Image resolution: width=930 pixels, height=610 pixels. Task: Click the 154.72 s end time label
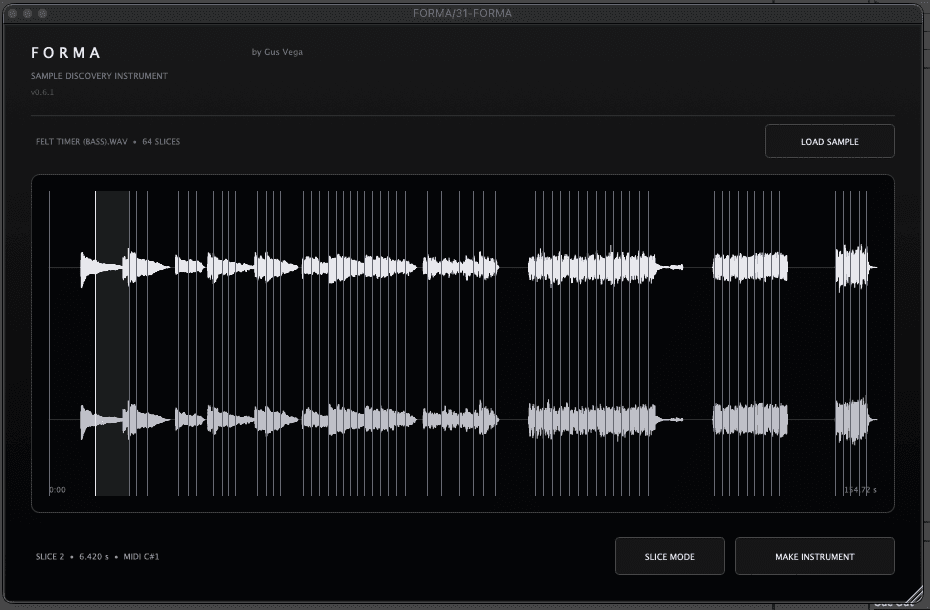pyautogui.click(x=860, y=490)
